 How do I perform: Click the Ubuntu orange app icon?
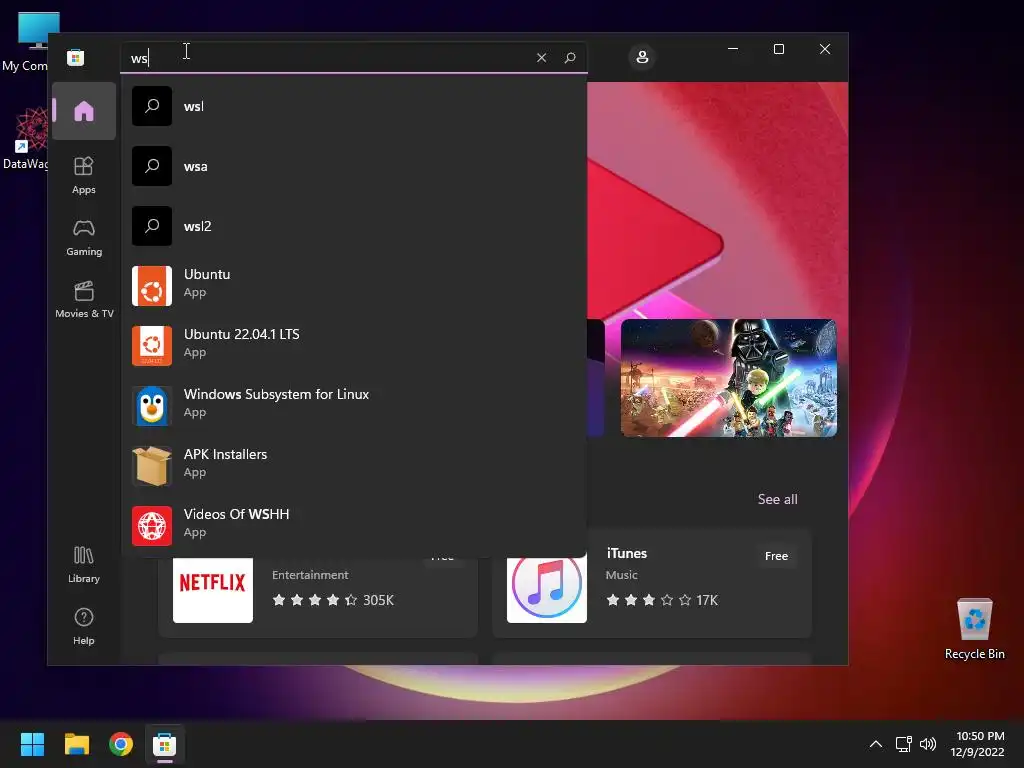click(x=152, y=285)
